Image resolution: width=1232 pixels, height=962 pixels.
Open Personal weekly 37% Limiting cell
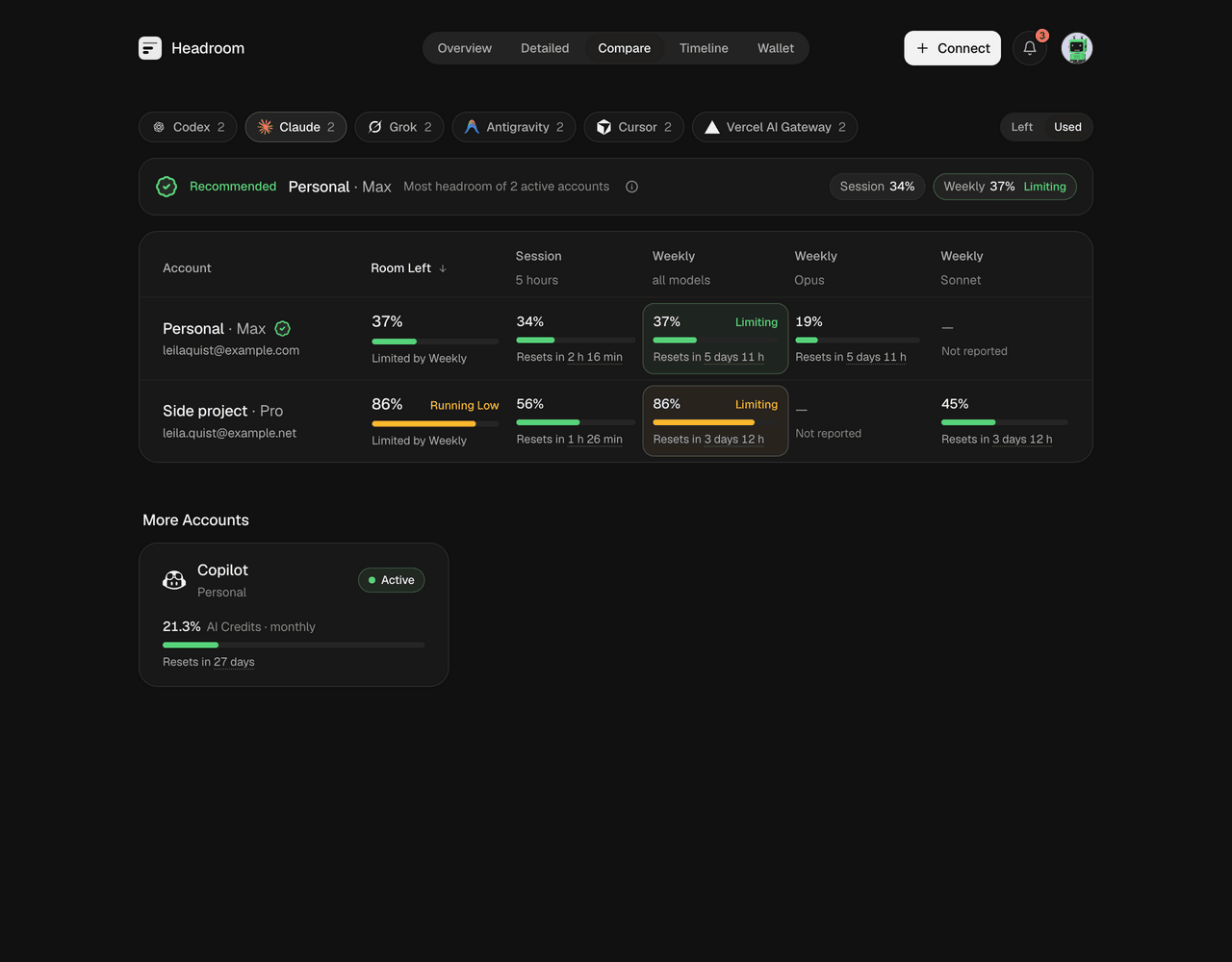coord(715,339)
